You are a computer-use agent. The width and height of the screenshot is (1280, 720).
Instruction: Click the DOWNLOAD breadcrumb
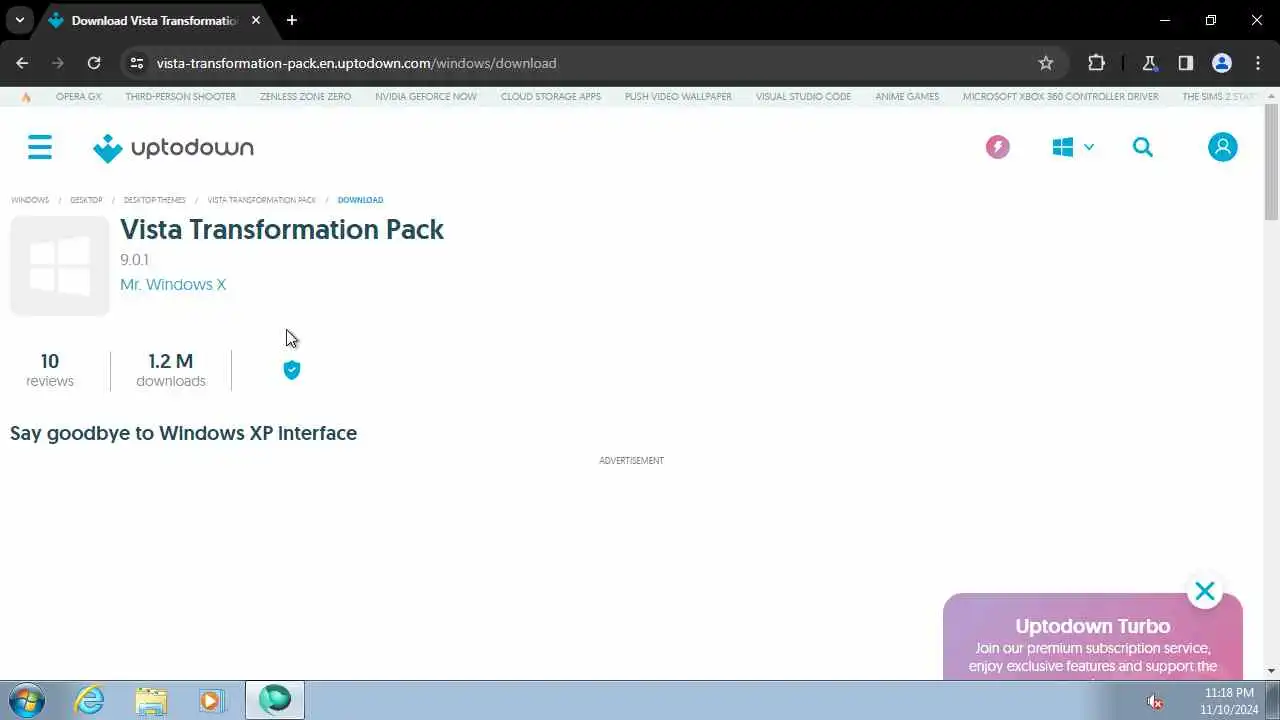360,200
